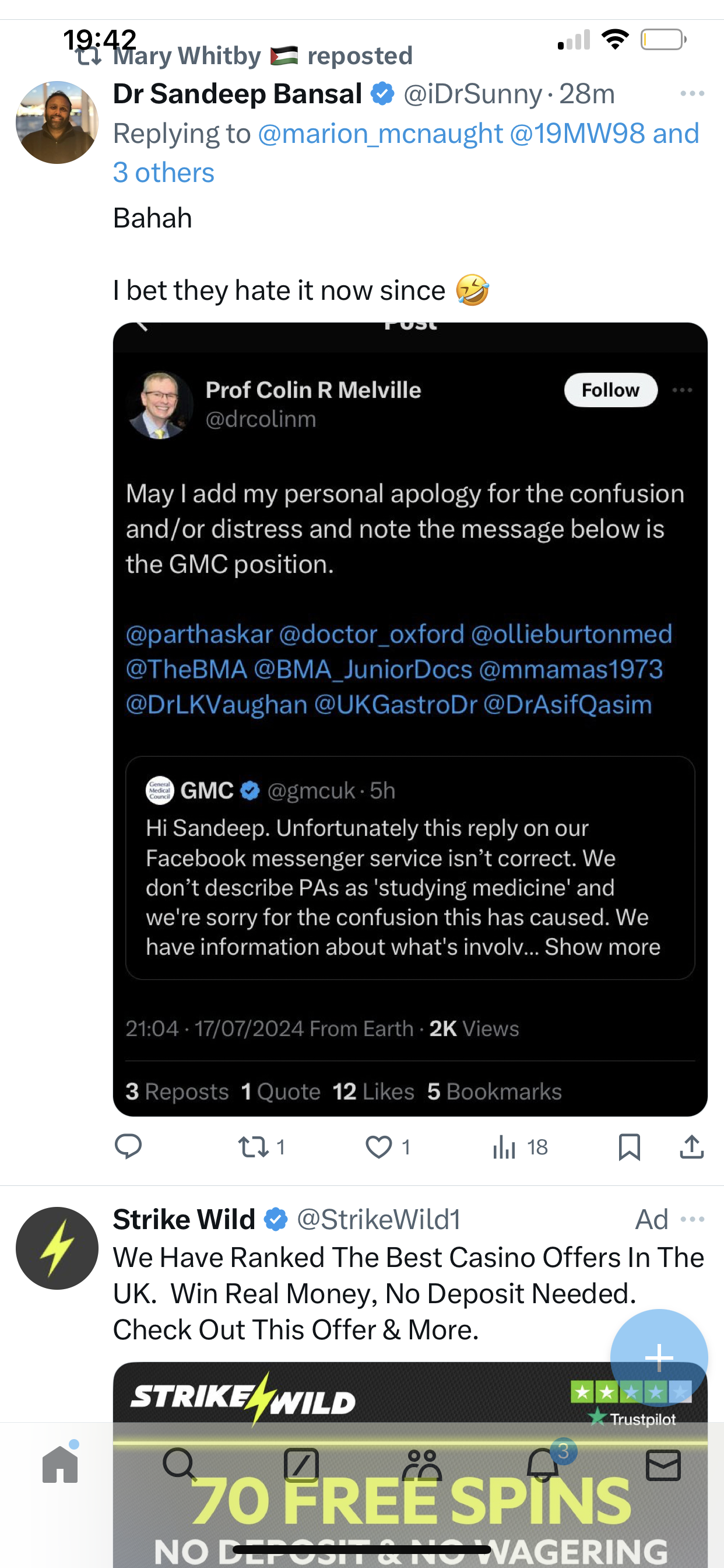Viewport: 724px width, 1568px height.
Task: Open the @marion_mcnaught profile link
Action: (380, 134)
